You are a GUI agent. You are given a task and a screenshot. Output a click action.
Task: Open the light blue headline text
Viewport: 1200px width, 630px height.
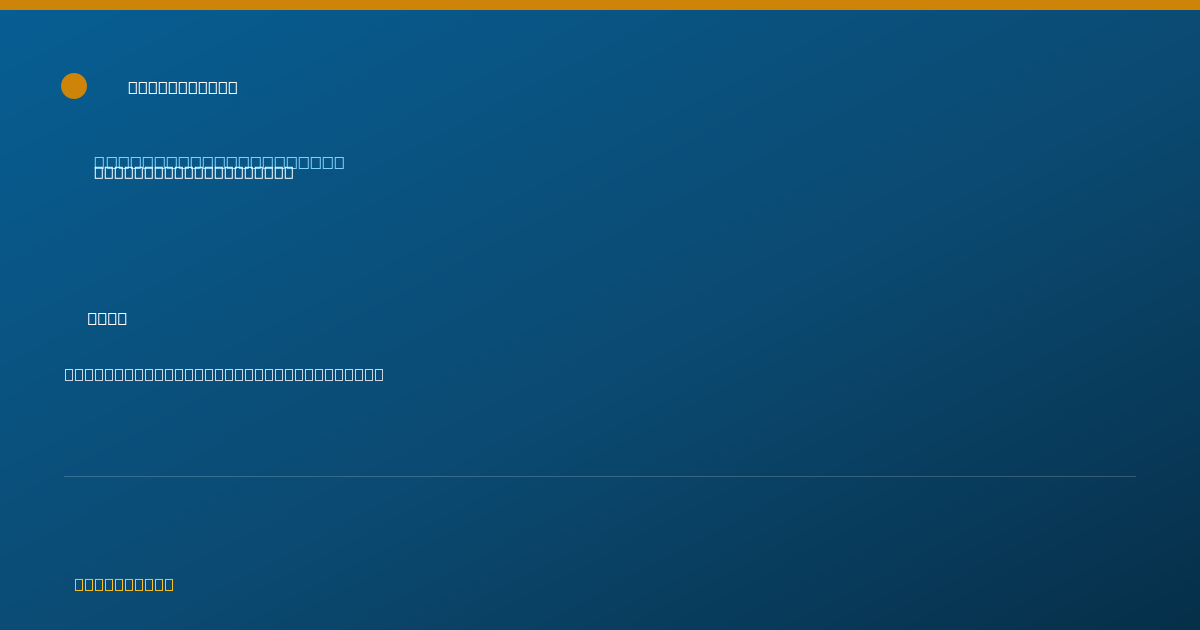click(x=219, y=161)
